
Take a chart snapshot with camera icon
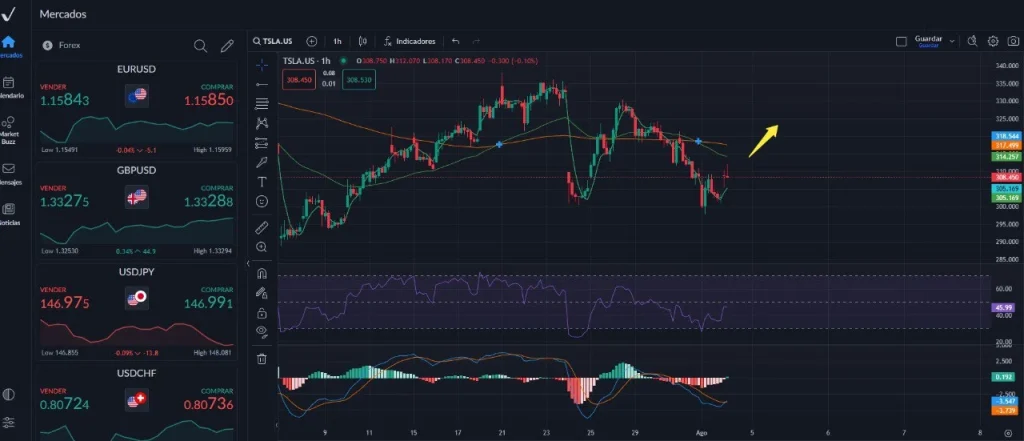(1012, 41)
